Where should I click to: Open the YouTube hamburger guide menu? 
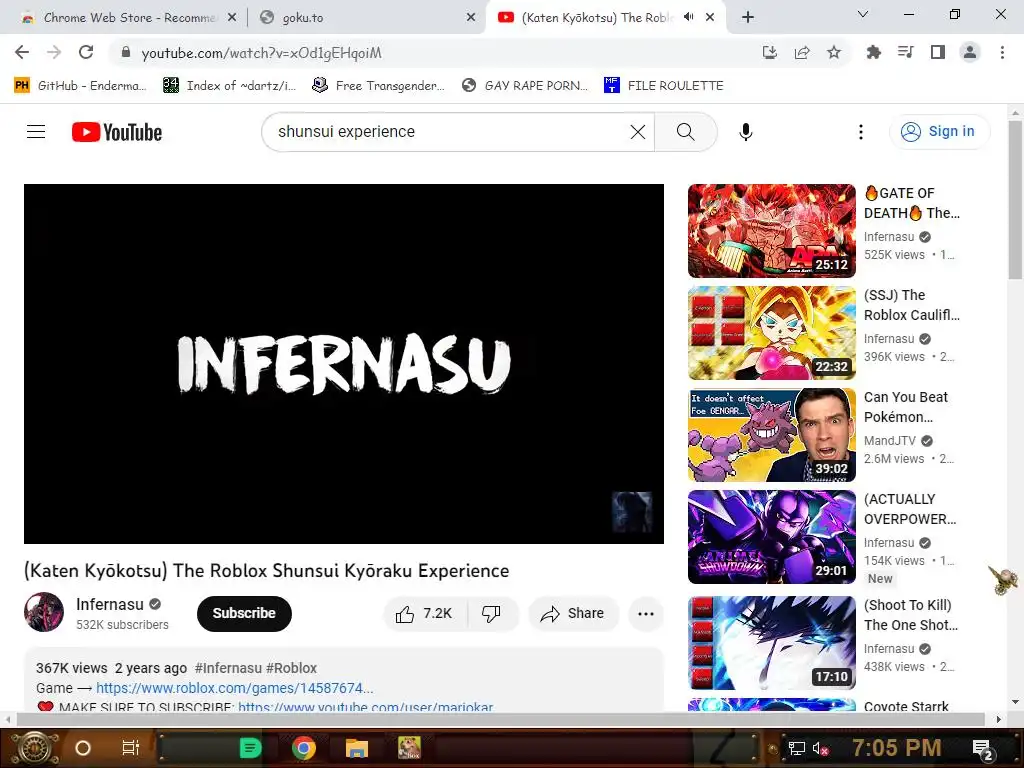coord(36,132)
